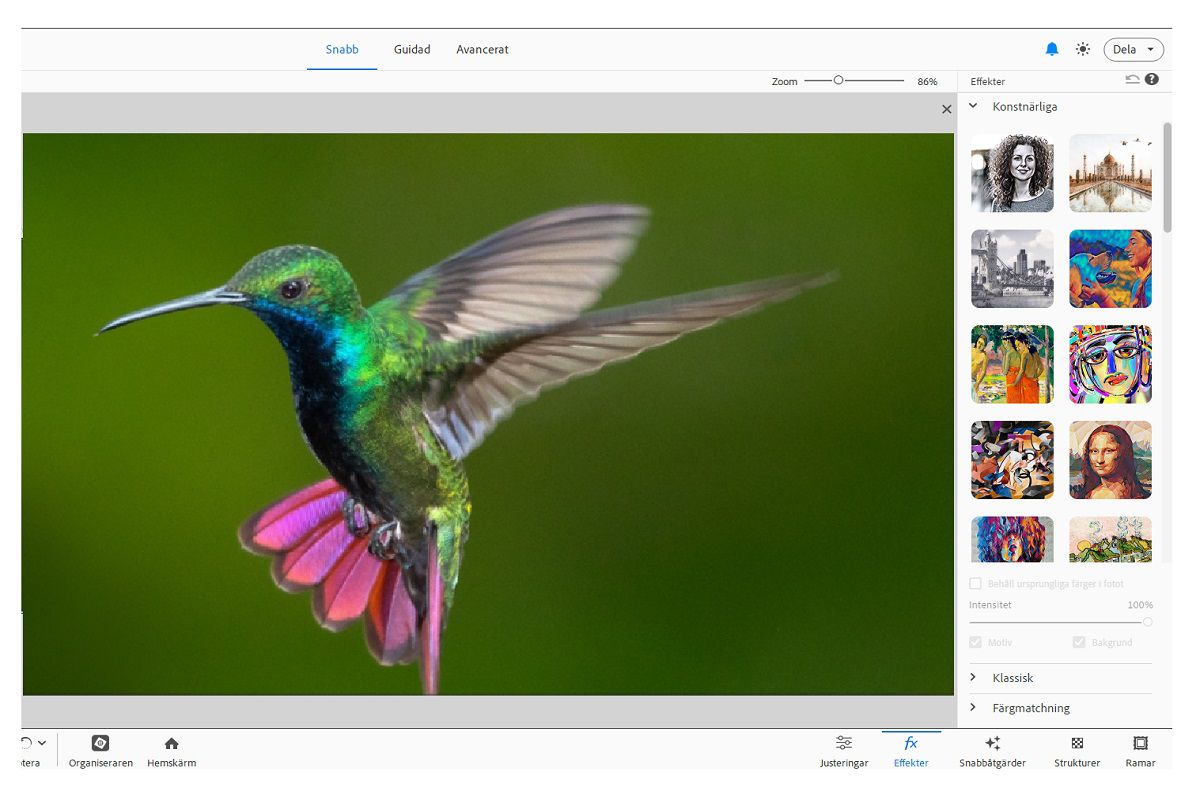The height and width of the screenshot is (795, 1200).
Task: Toggle the Motiv checkbox
Action: click(x=975, y=642)
